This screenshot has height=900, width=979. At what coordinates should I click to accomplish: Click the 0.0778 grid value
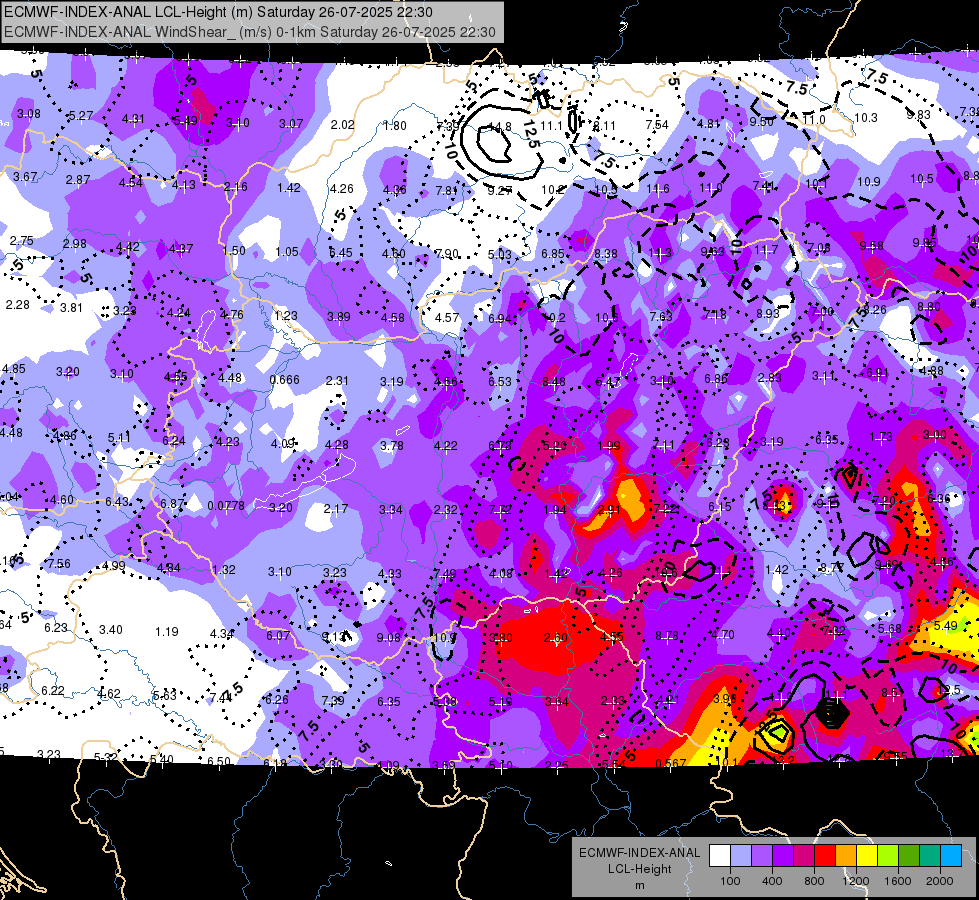(227, 505)
